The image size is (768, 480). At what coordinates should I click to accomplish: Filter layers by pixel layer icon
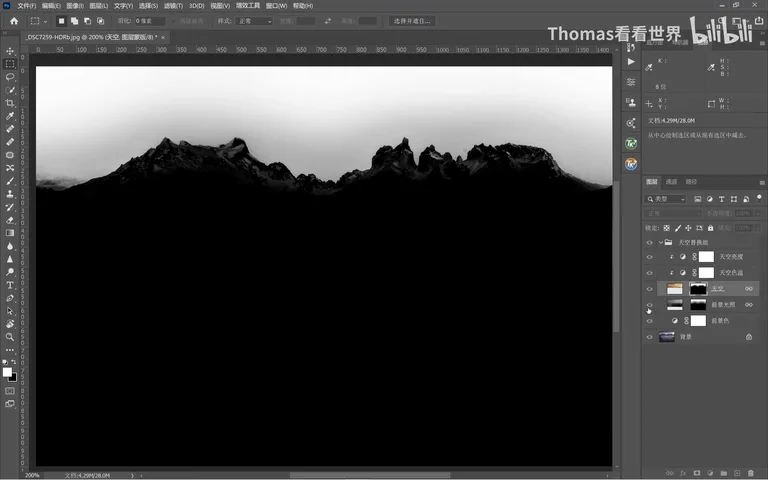click(x=697, y=199)
